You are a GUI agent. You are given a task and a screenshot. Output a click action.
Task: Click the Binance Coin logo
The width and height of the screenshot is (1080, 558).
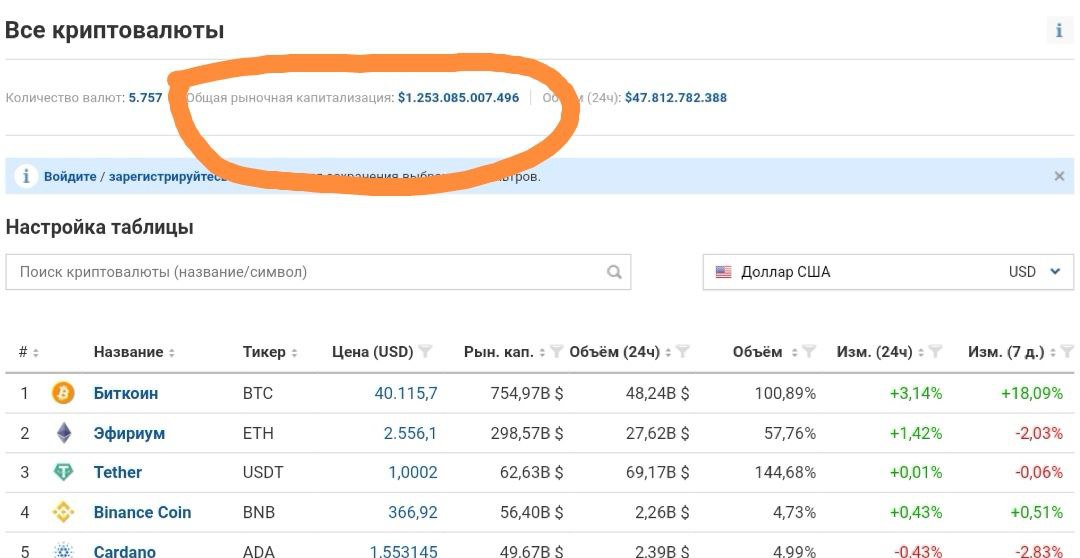click(x=63, y=513)
